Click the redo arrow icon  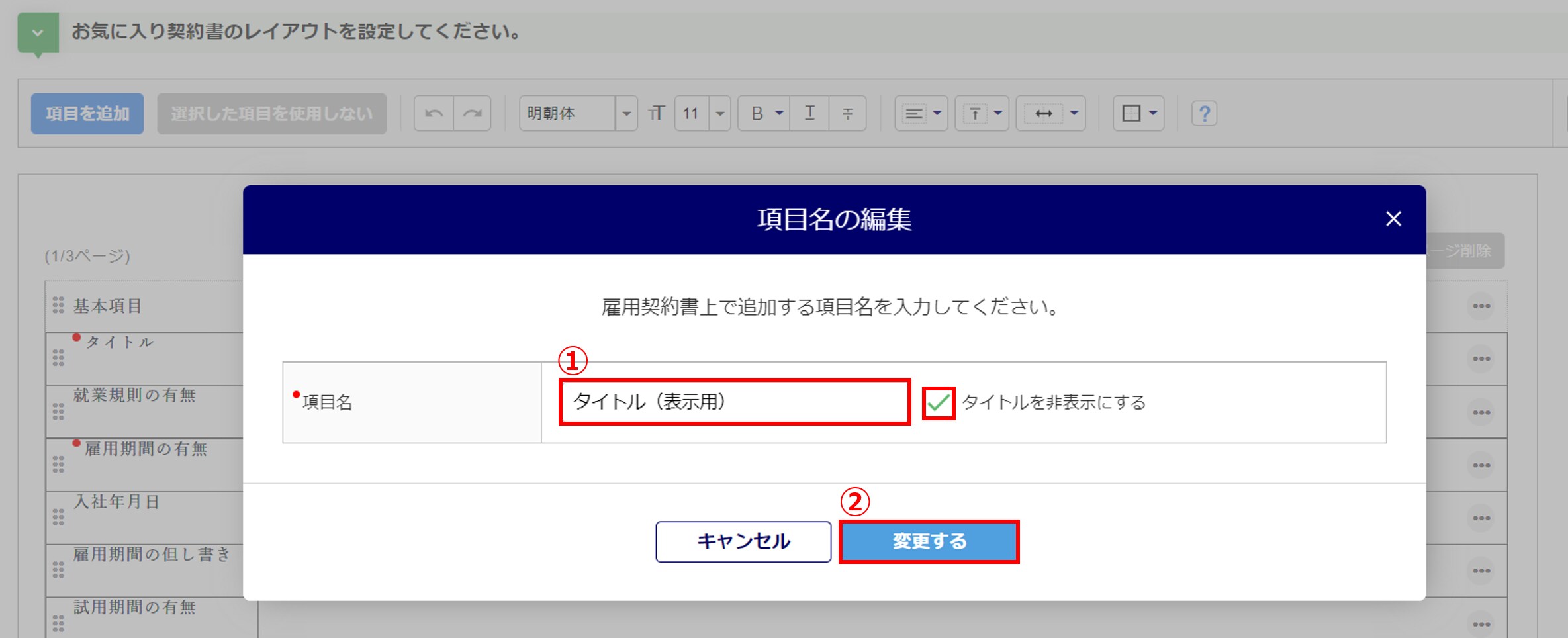[x=472, y=114]
